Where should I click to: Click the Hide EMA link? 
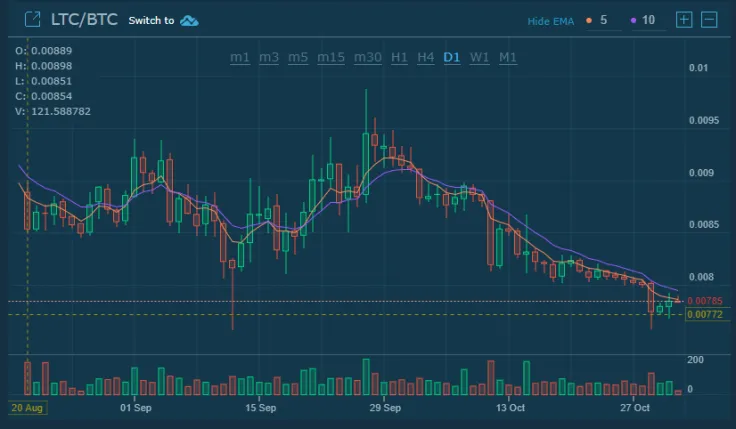[x=551, y=21]
